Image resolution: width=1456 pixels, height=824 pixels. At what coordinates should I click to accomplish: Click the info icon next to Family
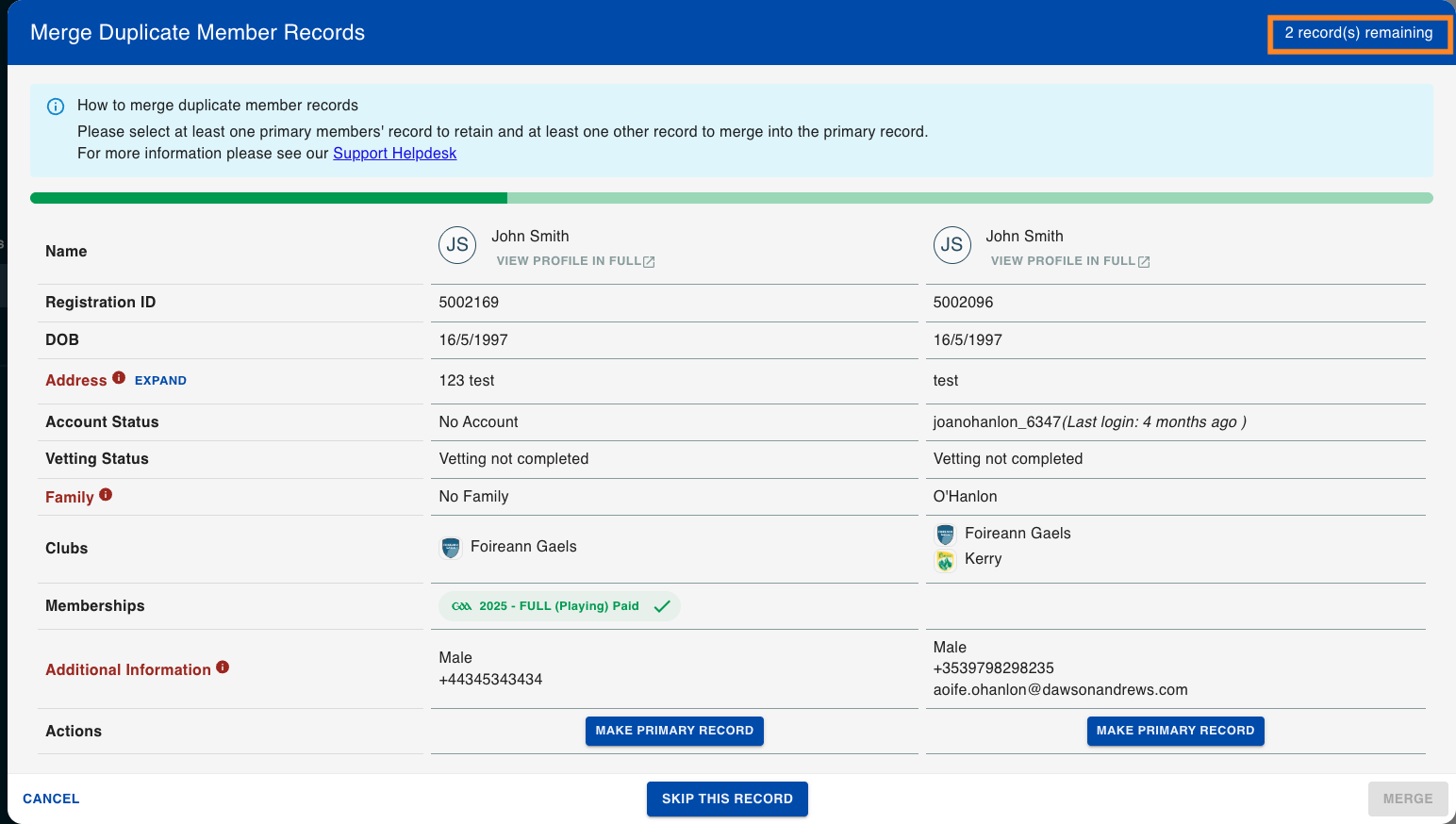coord(106,494)
